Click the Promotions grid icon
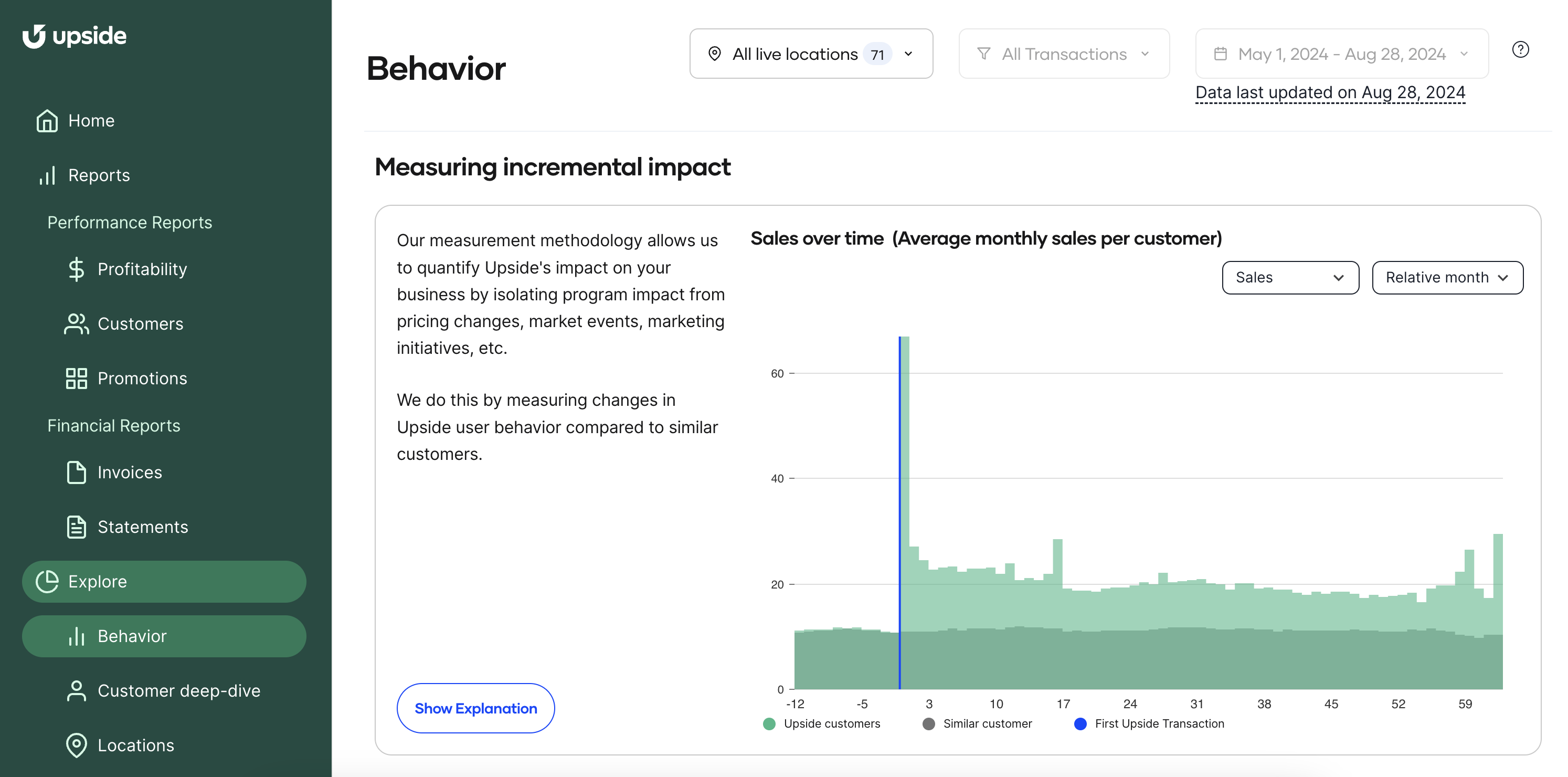 coord(76,378)
